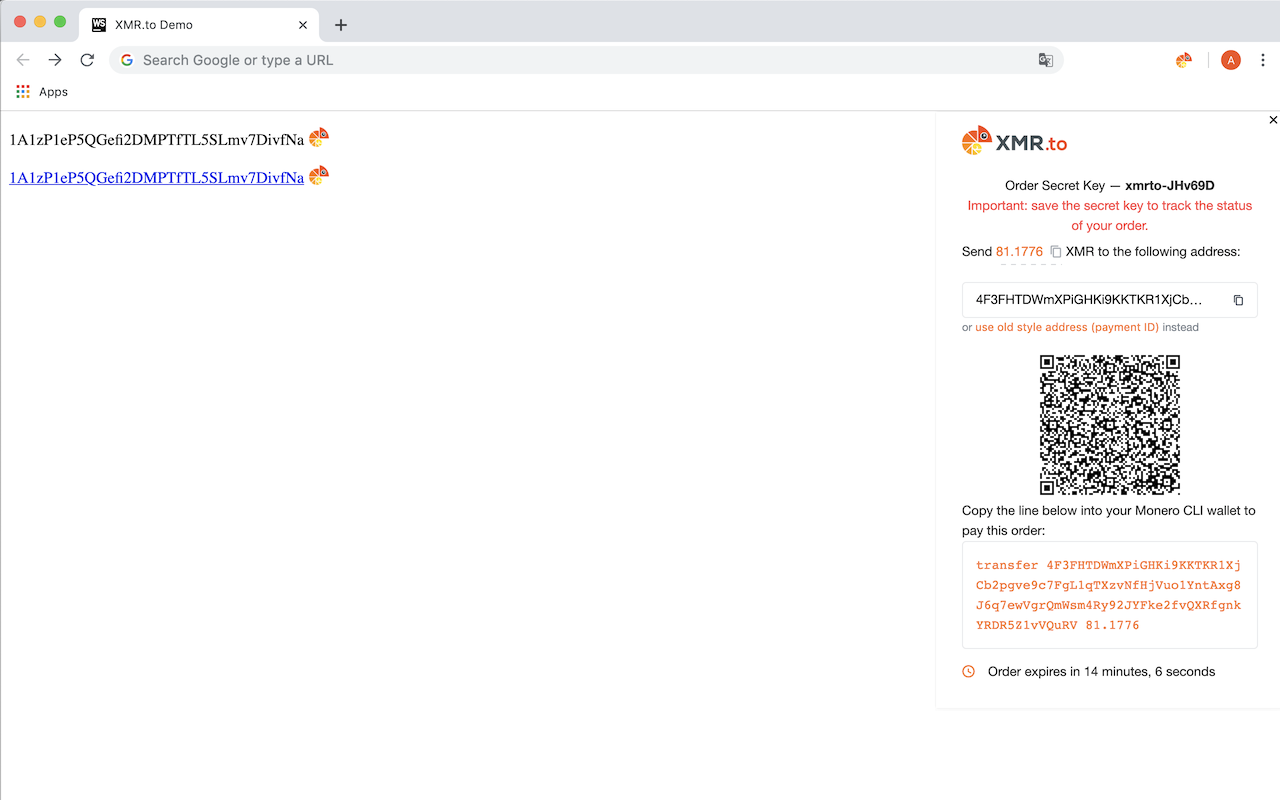
Task: Focus the Search Google or type a URL bar
Action: coord(586,60)
